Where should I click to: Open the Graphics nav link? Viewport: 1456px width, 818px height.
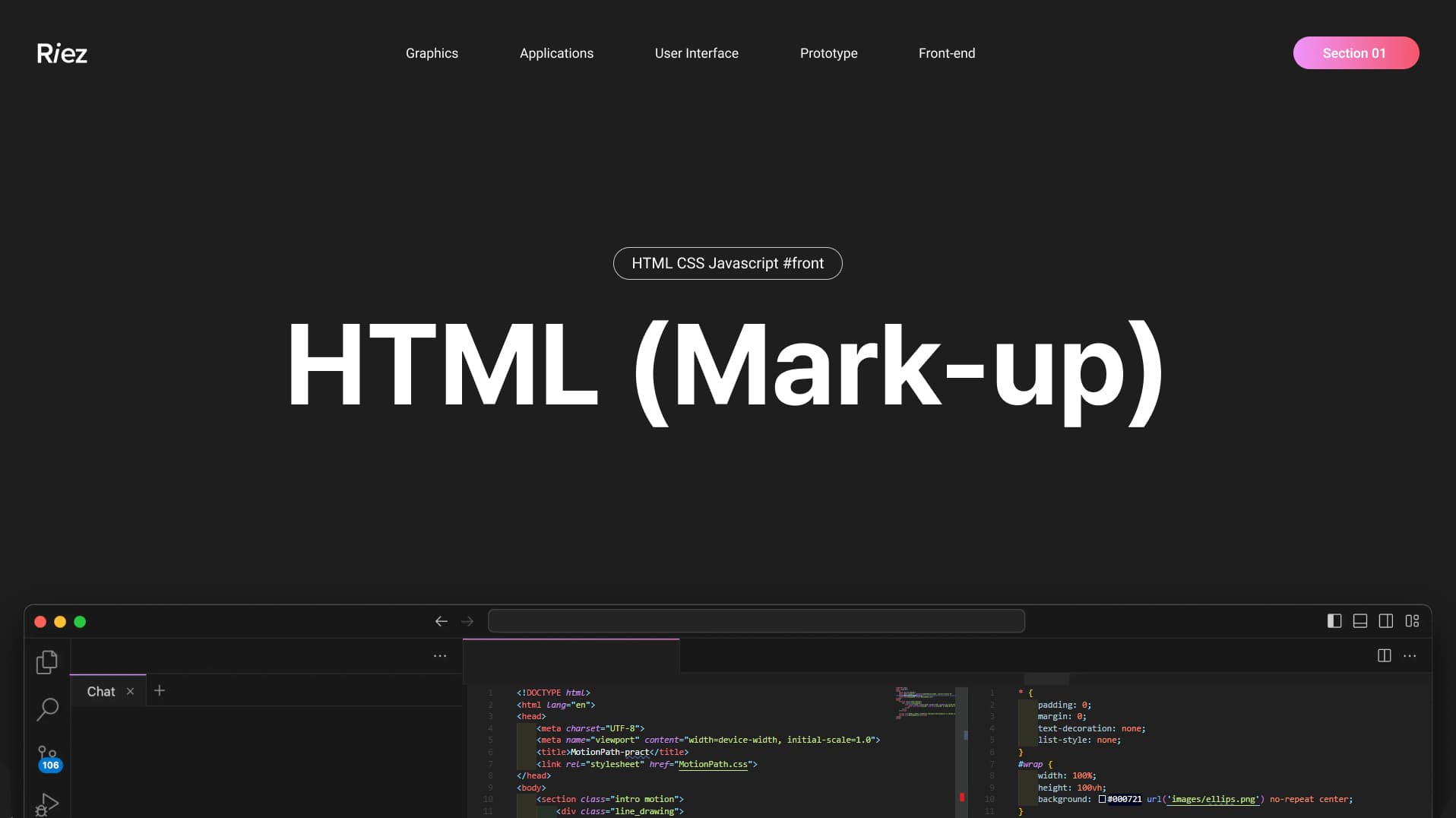click(432, 53)
